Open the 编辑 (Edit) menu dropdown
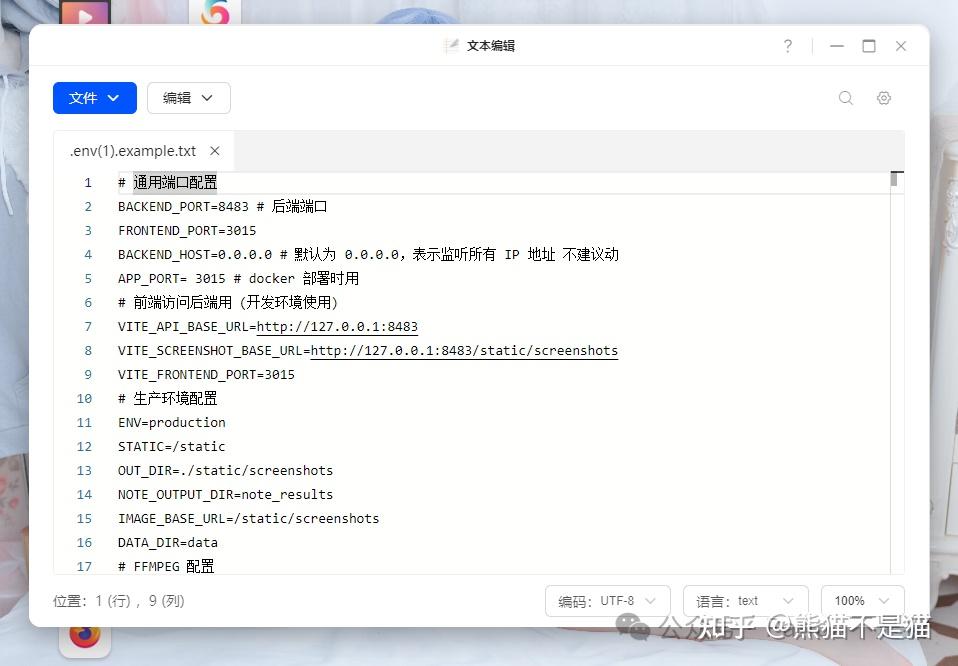 188,98
